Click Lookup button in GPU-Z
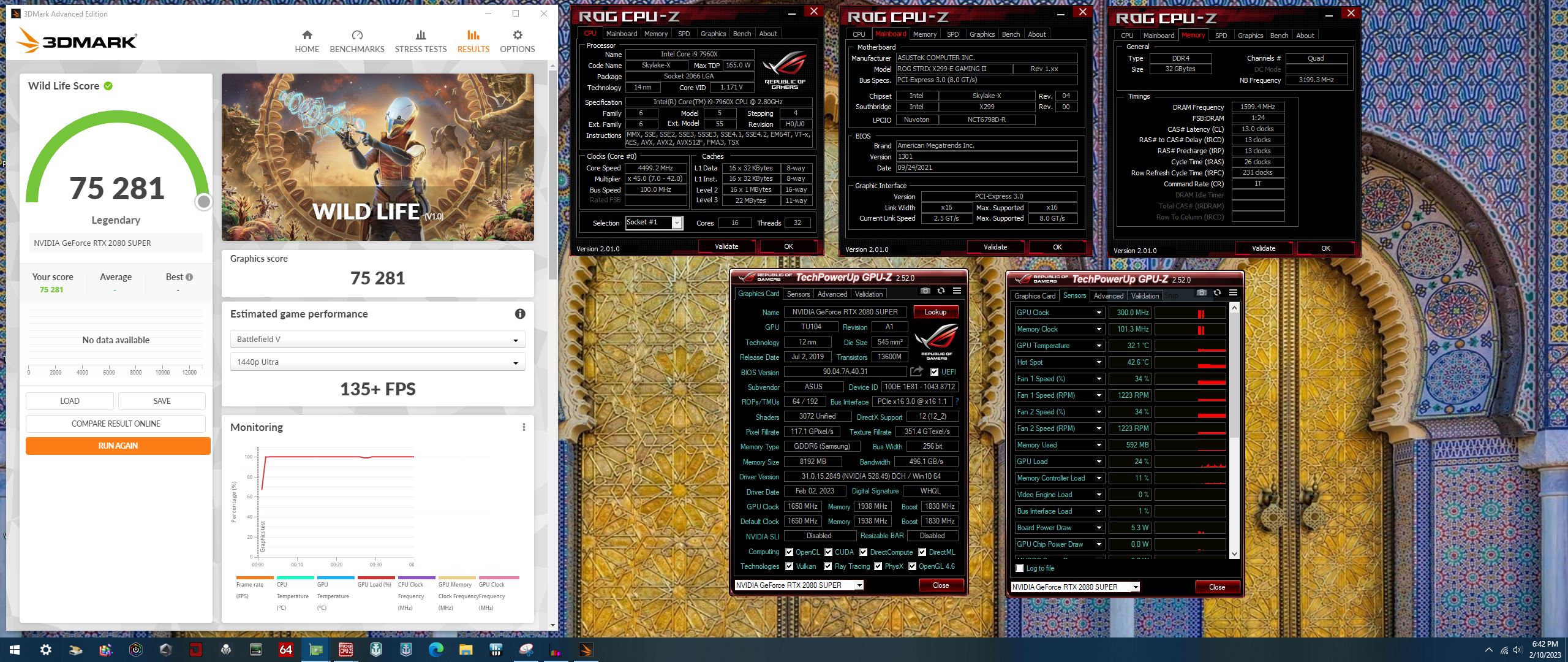 click(x=935, y=312)
